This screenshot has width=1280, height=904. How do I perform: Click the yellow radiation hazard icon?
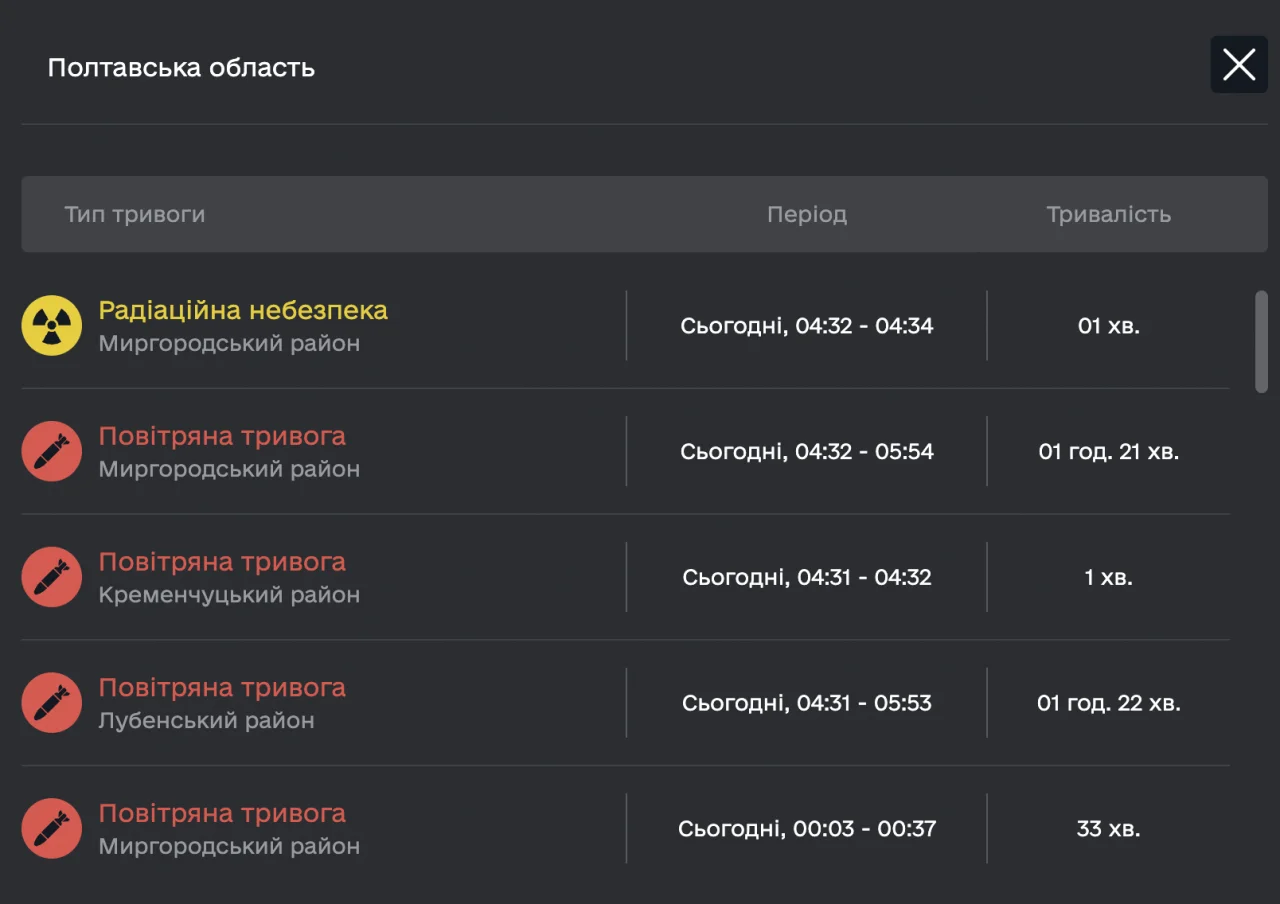click(52, 326)
